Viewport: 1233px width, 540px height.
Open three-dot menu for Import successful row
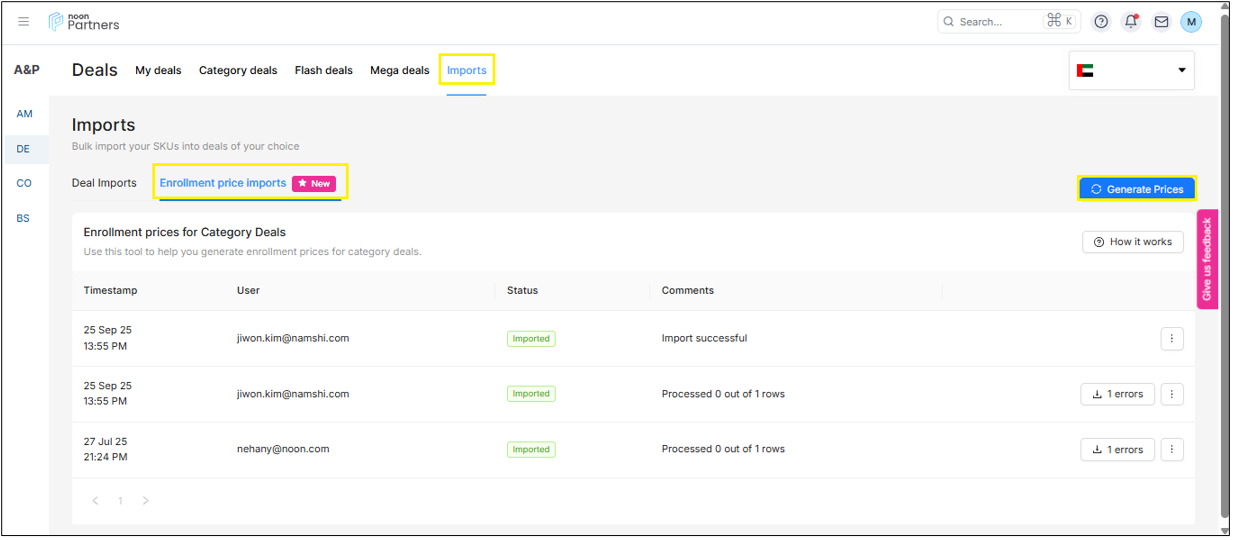pos(1172,339)
